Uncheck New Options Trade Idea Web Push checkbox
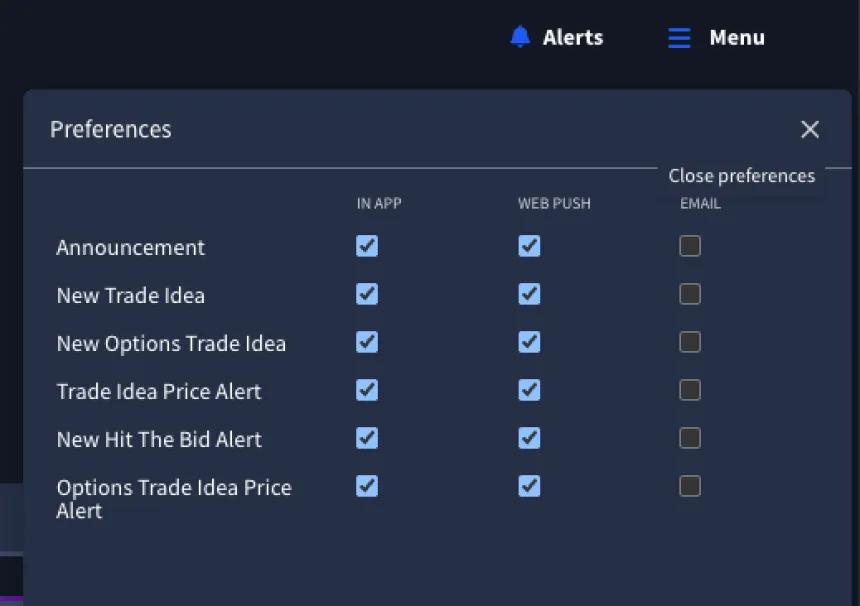860x606 pixels. tap(529, 342)
